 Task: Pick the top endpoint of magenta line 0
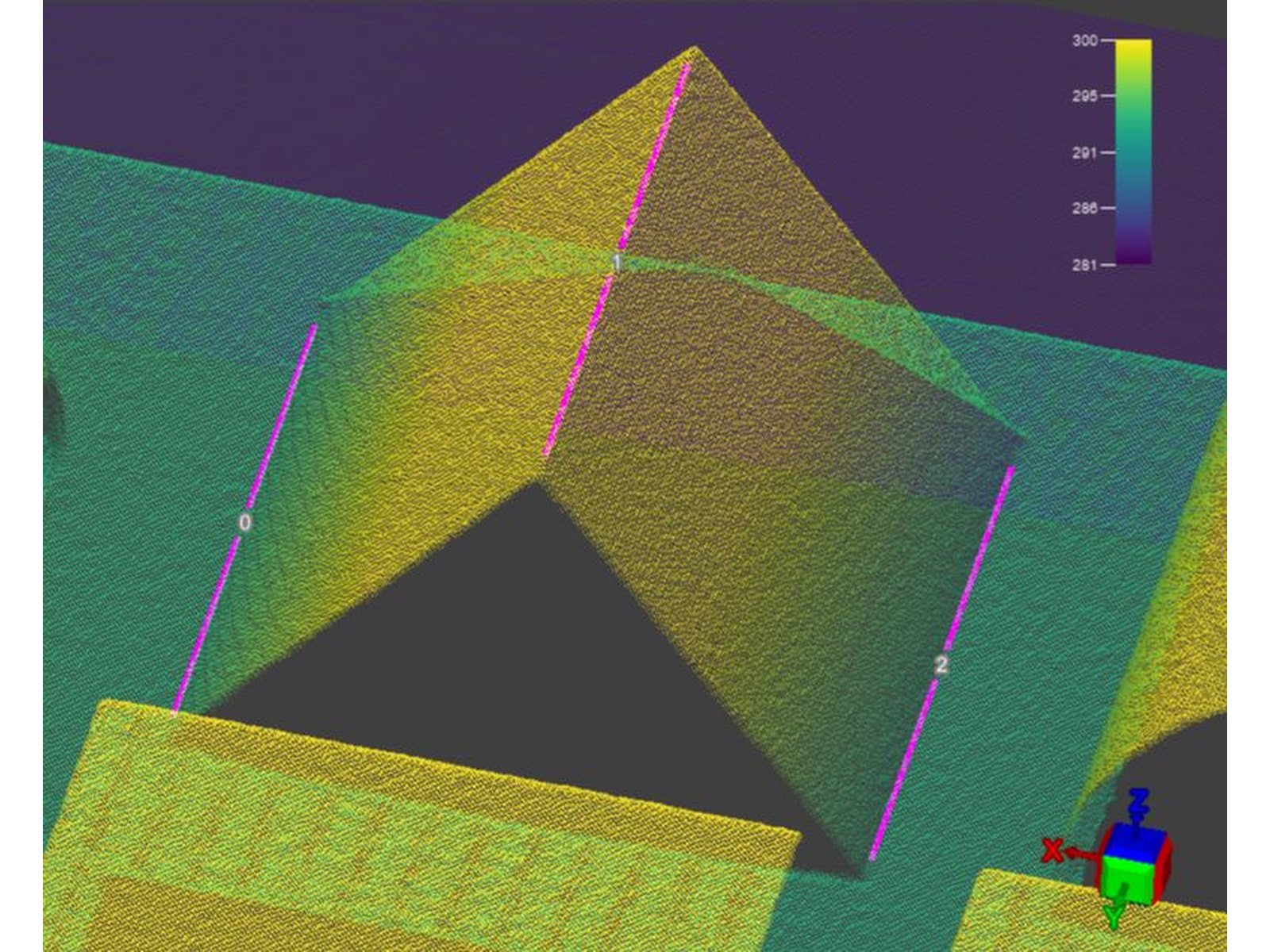pos(314,326)
